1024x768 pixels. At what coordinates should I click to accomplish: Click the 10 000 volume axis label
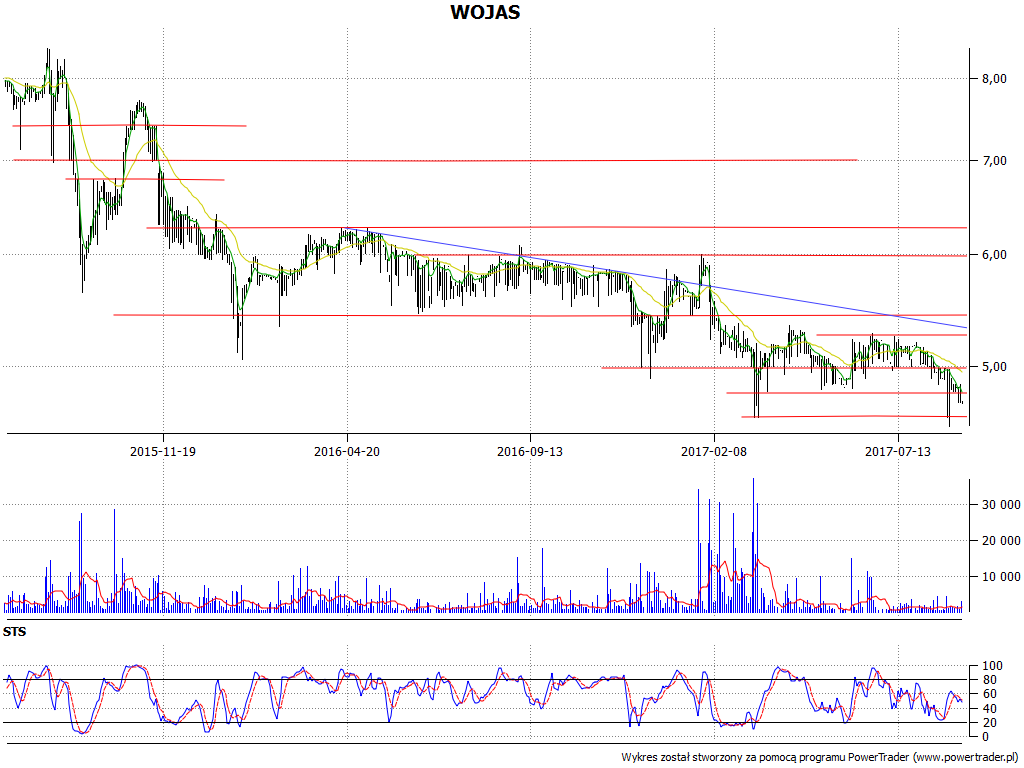click(x=1000, y=576)
